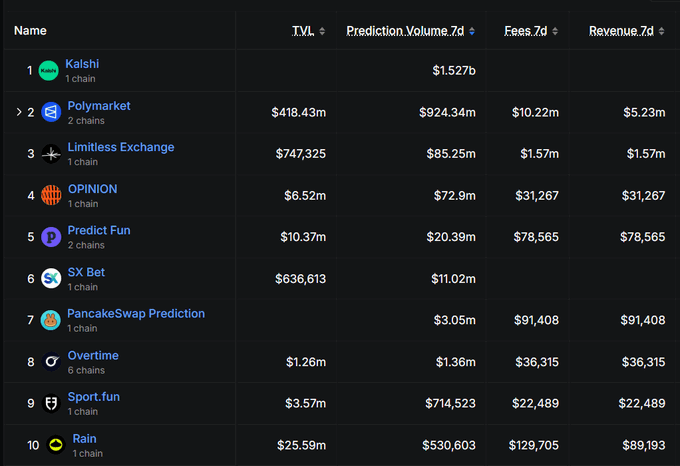Click Polymarket TVL value $418.43m

298,113
